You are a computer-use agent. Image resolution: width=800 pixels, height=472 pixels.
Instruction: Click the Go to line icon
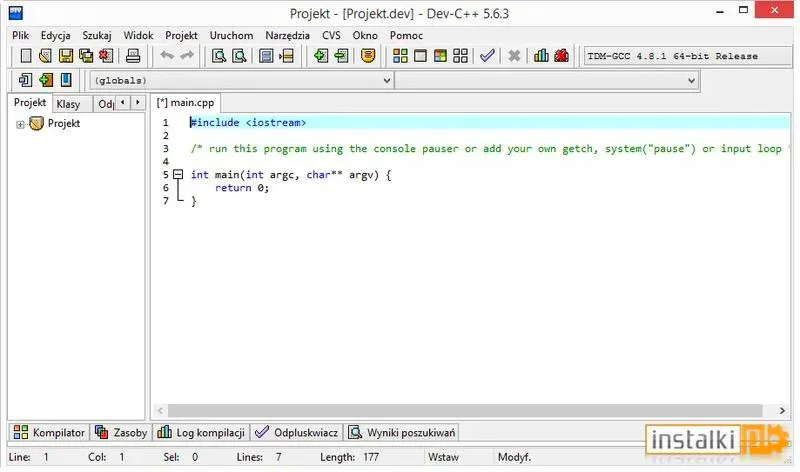click(286, 56)
